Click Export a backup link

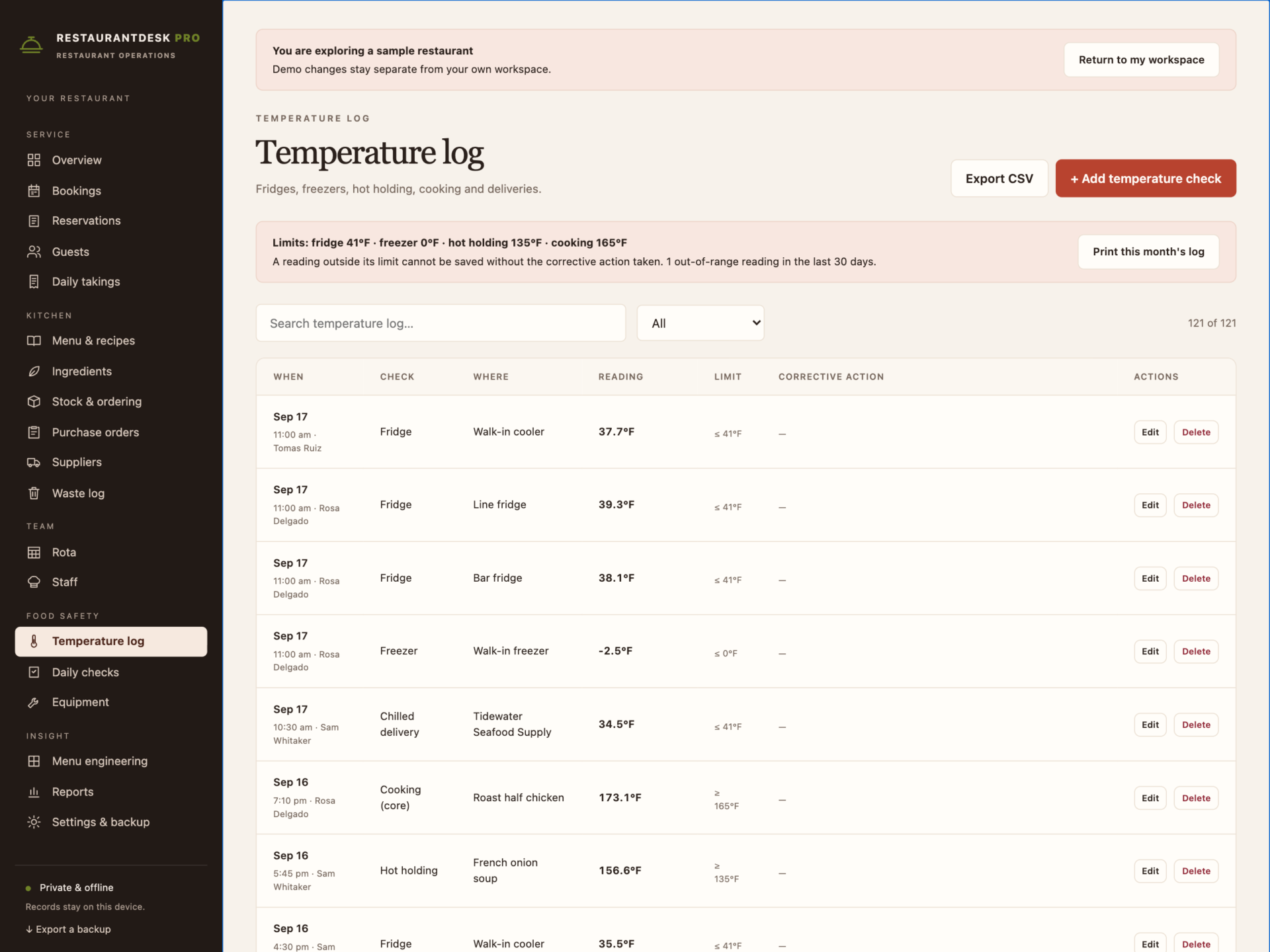[x=68, y=929]
